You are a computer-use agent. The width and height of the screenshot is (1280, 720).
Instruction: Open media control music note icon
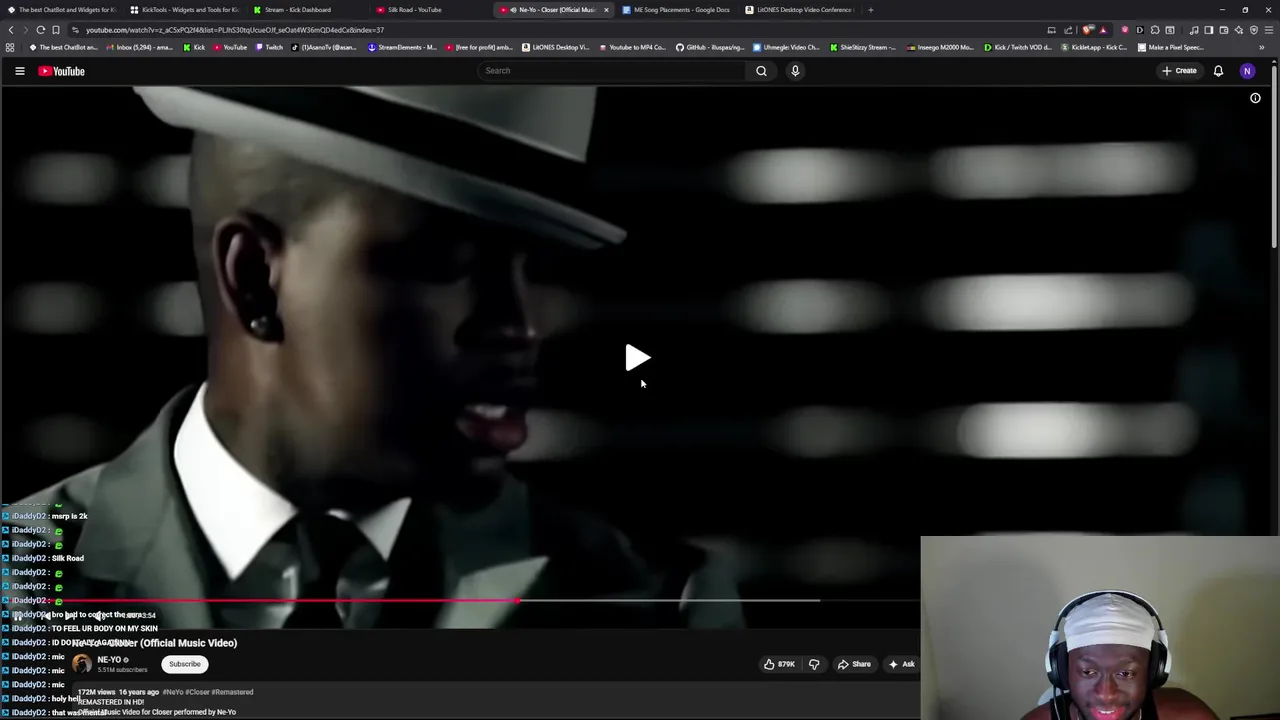click(1194, 30)
